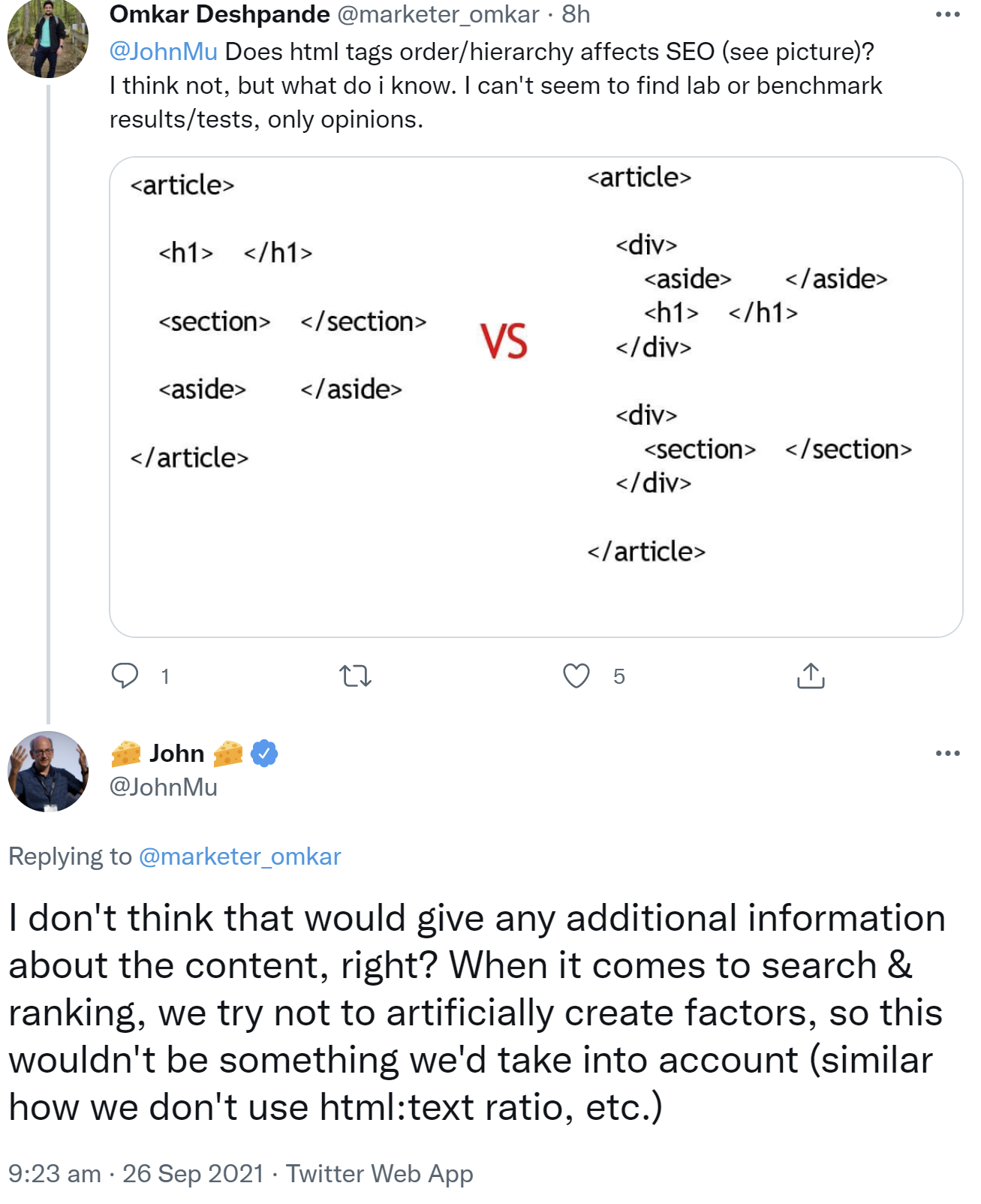This screenshot has height=1204, width=981.
Task: Open the share icon on Omkar's tweet
Action: pos(812,677)
